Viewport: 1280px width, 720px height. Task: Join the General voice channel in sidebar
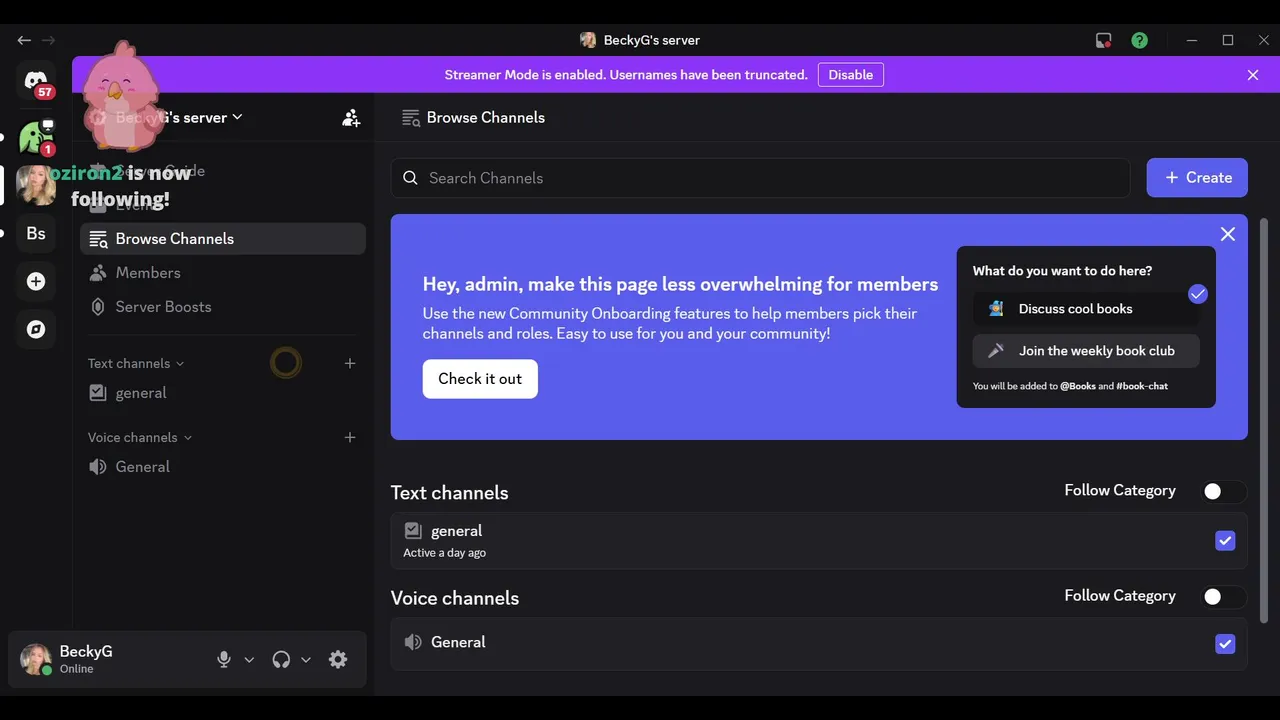tap(223, 467)
